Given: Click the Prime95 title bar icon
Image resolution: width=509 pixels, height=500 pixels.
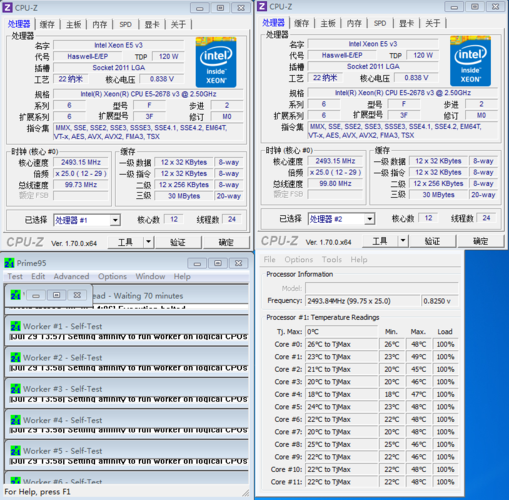Looking at the screenshot, I should (x=9, y=263).
